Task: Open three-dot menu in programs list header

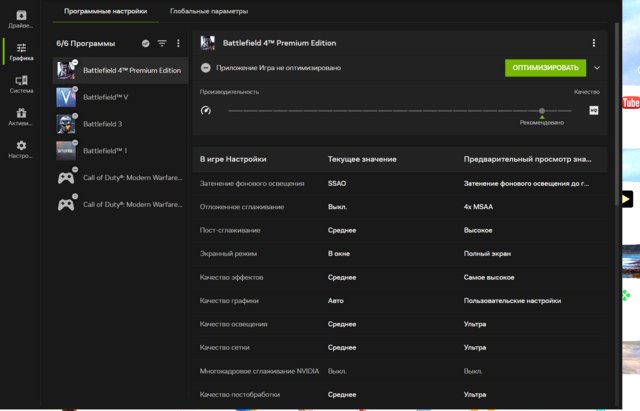Action: 178,44
